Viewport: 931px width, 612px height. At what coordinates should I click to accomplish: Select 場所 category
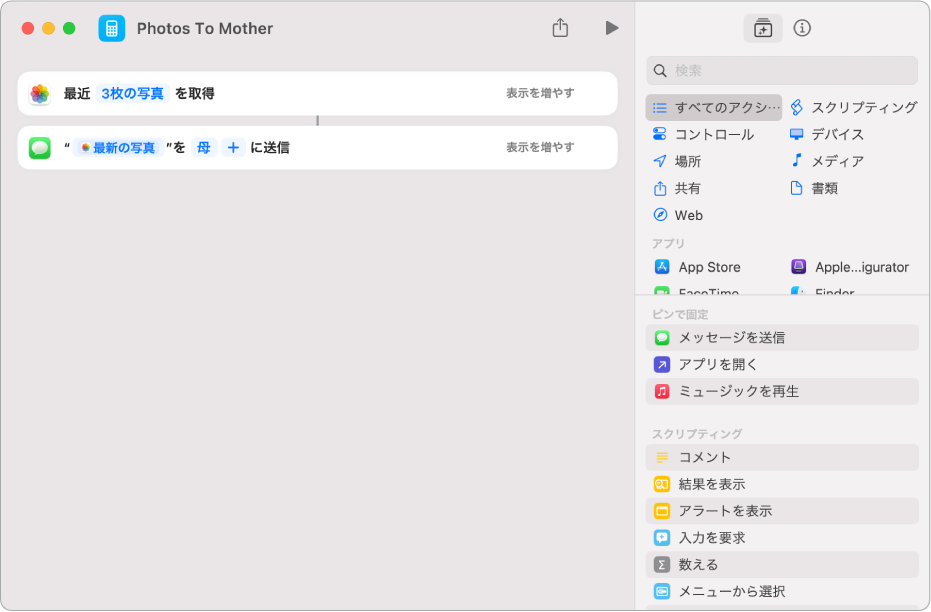677,161
